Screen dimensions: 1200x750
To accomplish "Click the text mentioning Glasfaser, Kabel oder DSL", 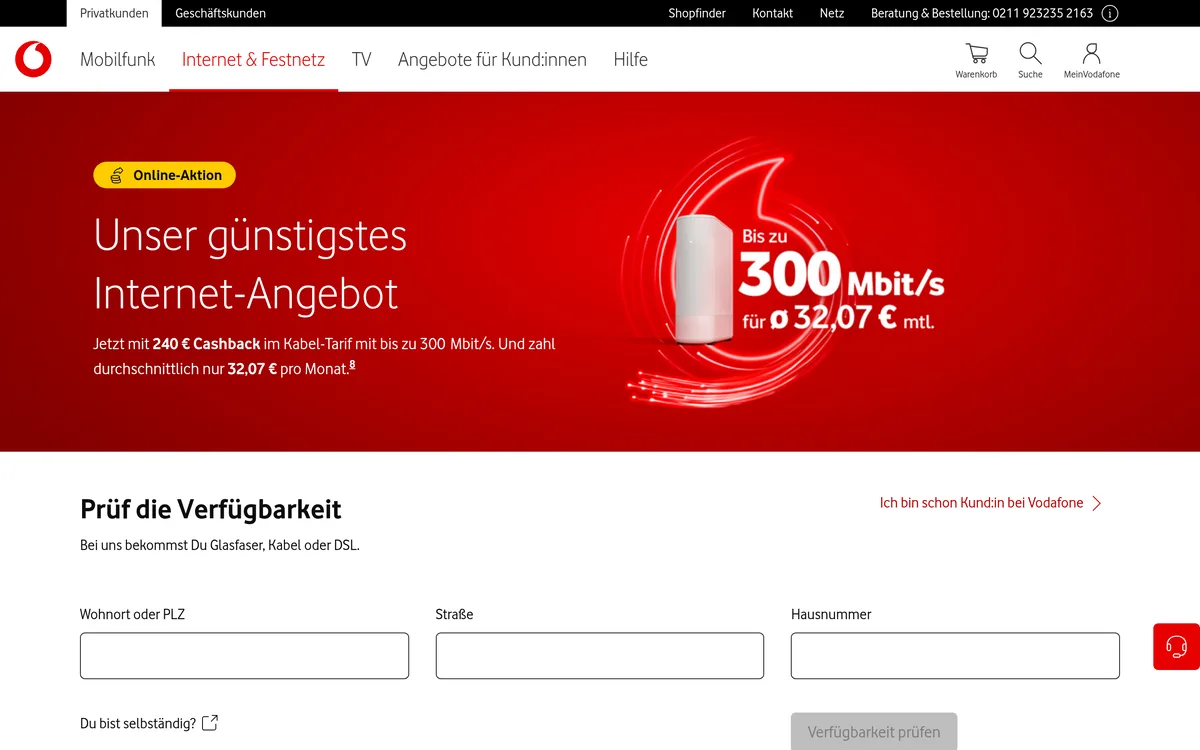I will (x=220, y=546).
